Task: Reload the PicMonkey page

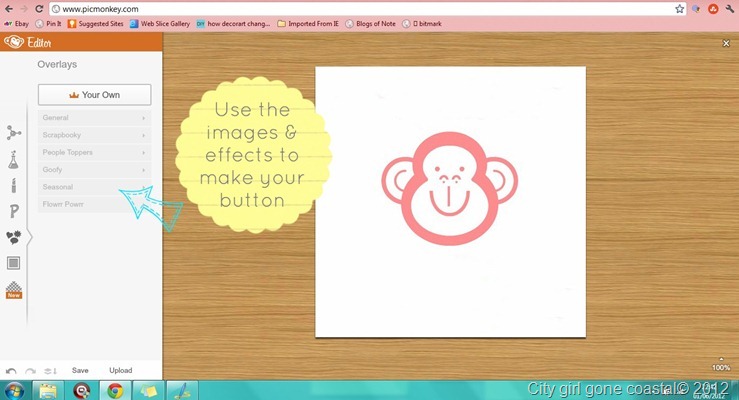Action: 40,8
